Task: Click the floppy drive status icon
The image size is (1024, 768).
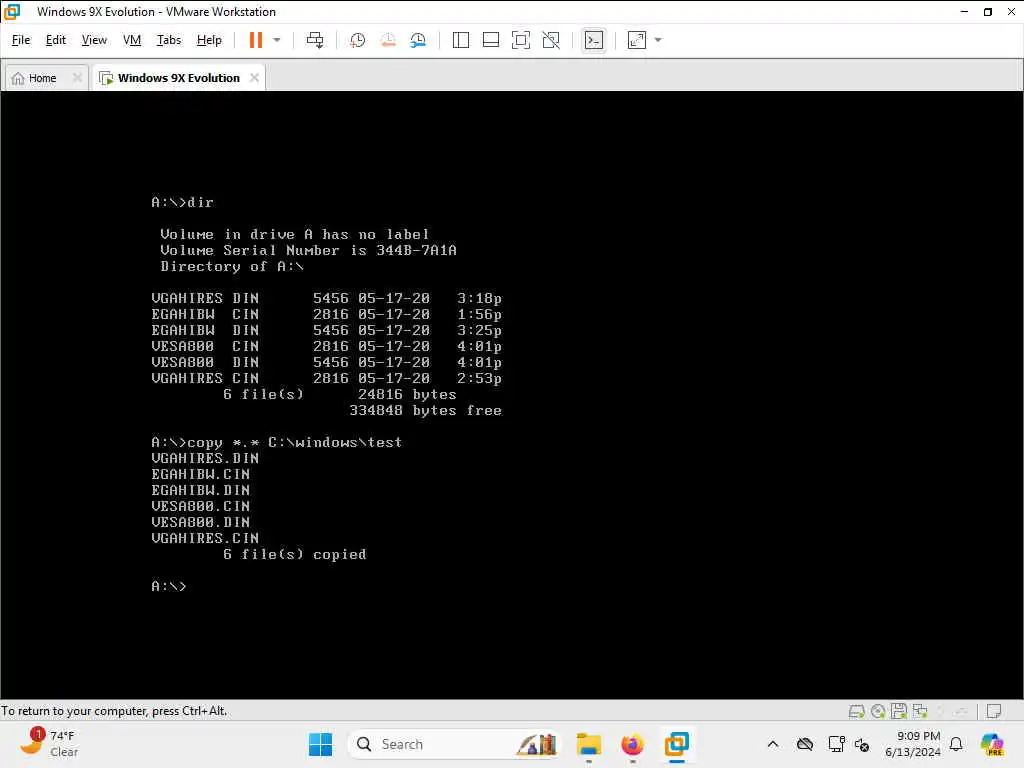Action: (899, 711)
